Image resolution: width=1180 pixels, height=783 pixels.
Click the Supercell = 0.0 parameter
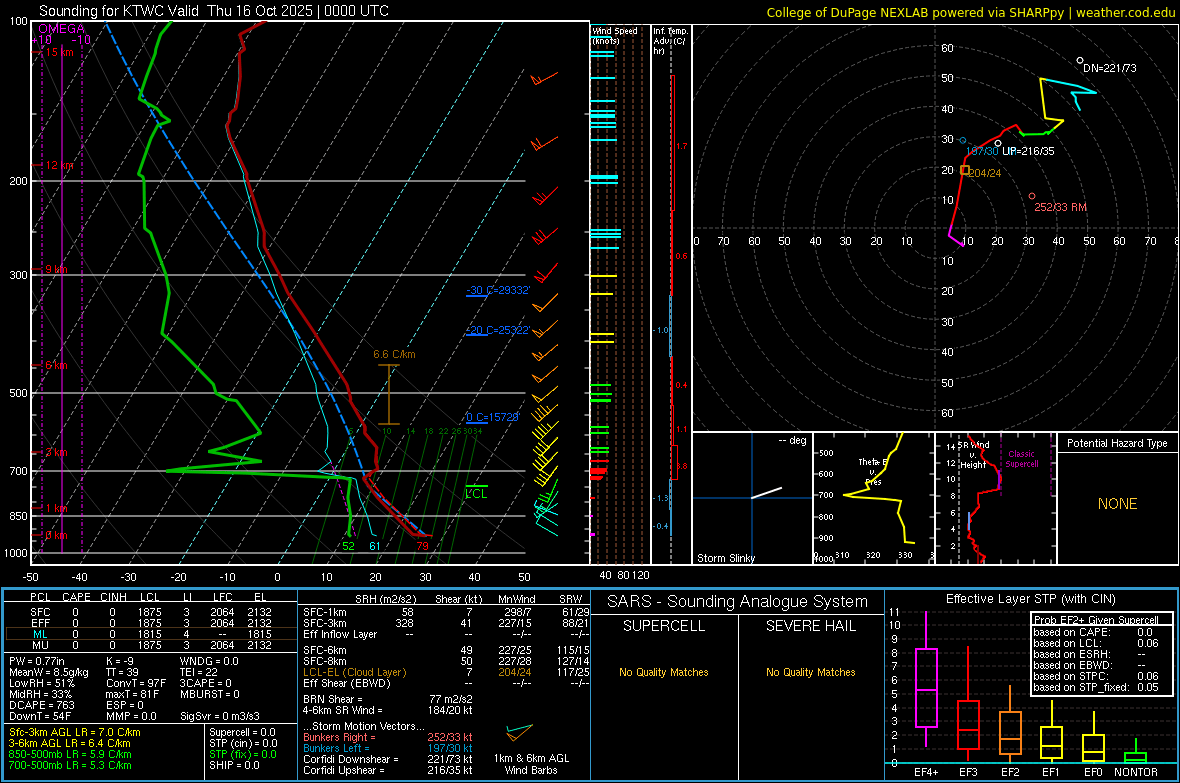pos(242,732)
